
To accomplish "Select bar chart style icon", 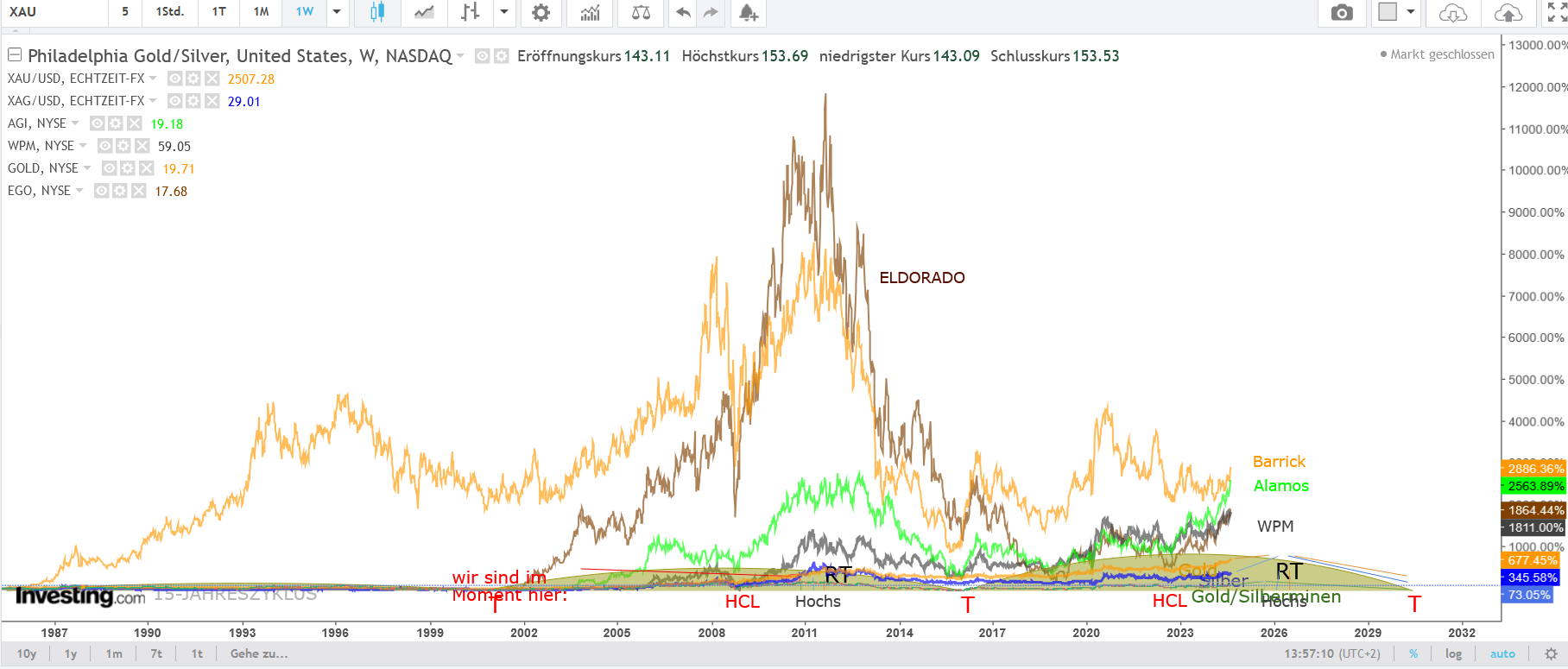I will [x=470, y=12].
